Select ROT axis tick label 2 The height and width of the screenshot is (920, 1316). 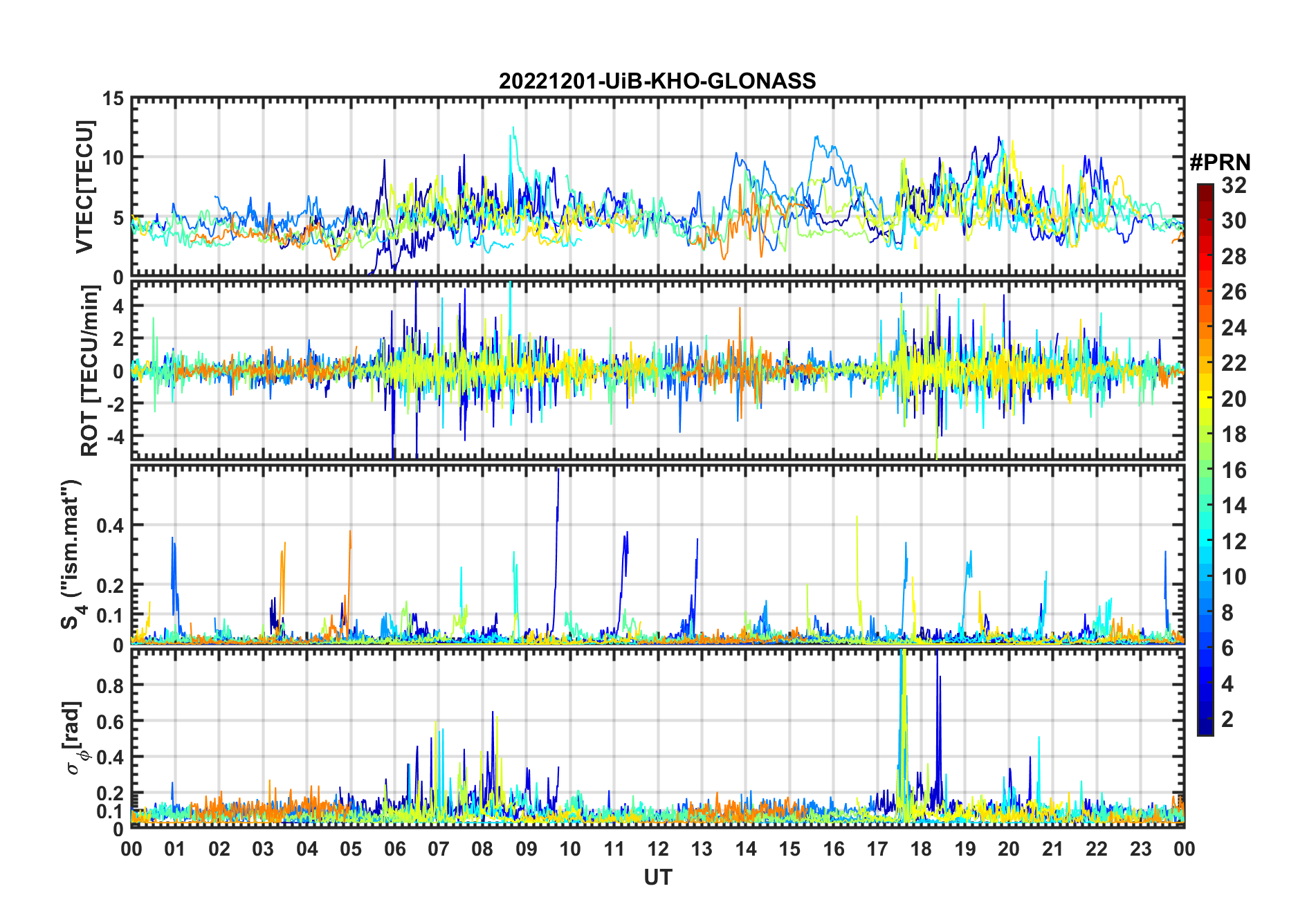point(118,339)
